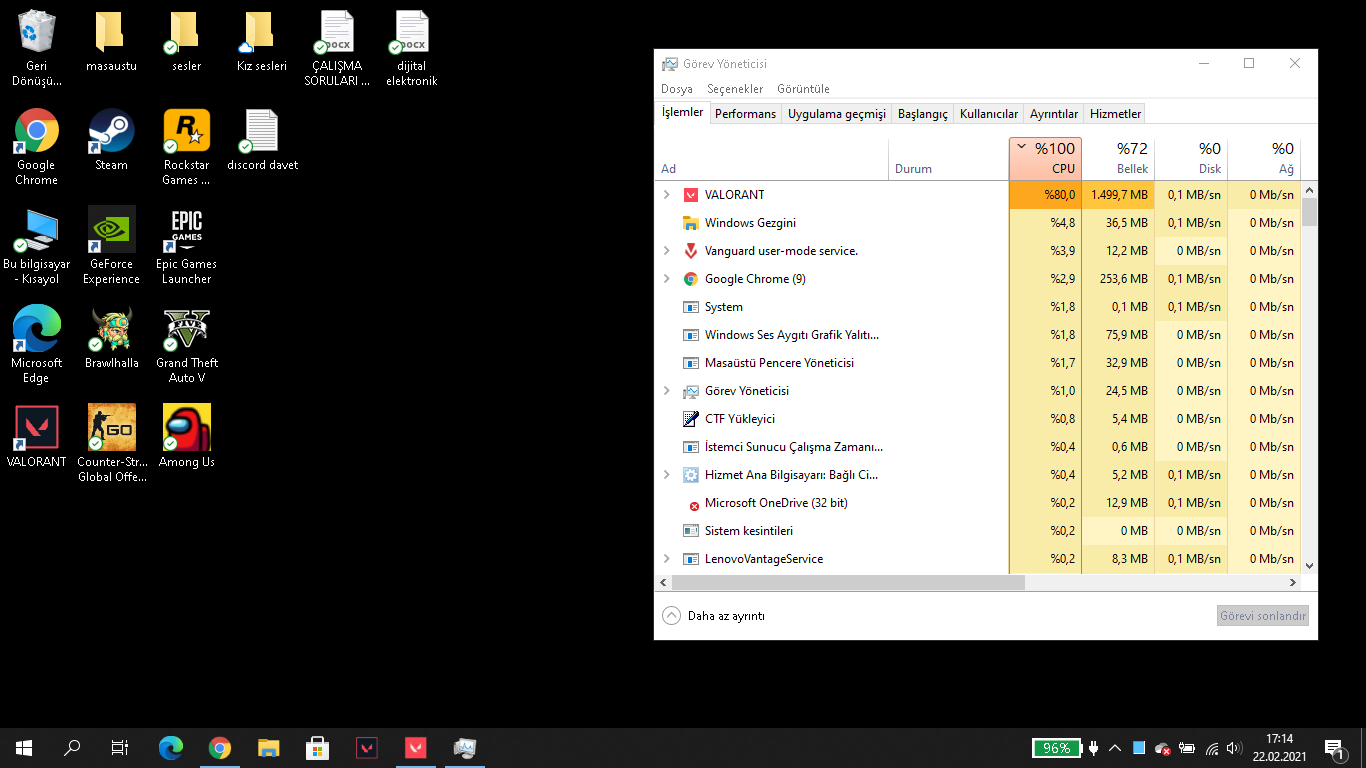Expand the Görev Yöneticisi process row
This screenshot has width=1366, height=768.
click(667, 391)
